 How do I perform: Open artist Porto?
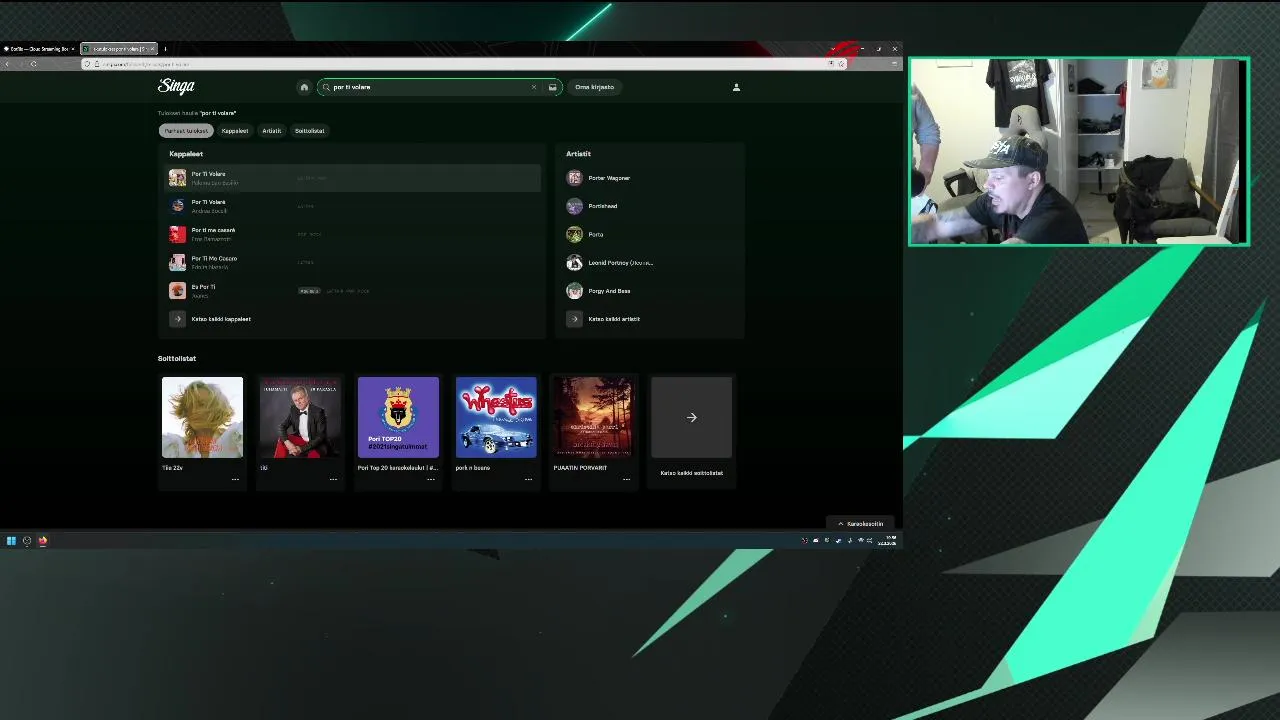(595, 234)
